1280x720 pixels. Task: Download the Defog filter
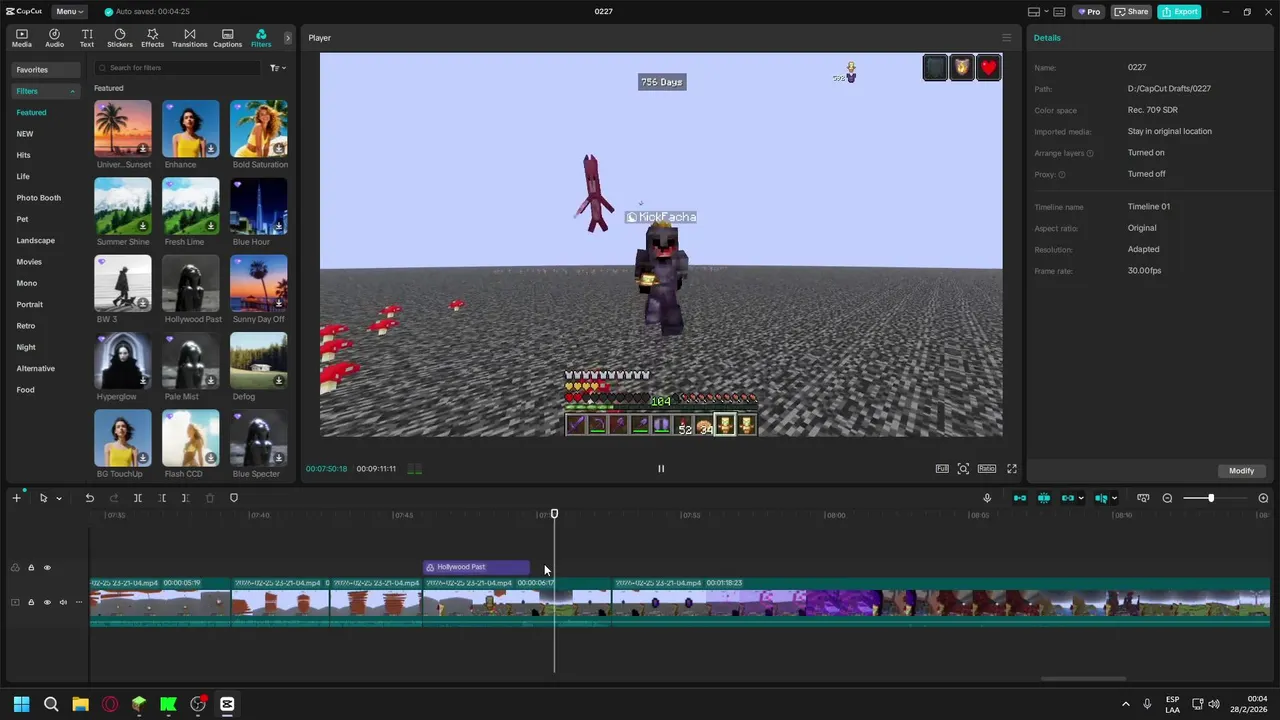pos(279,381)
